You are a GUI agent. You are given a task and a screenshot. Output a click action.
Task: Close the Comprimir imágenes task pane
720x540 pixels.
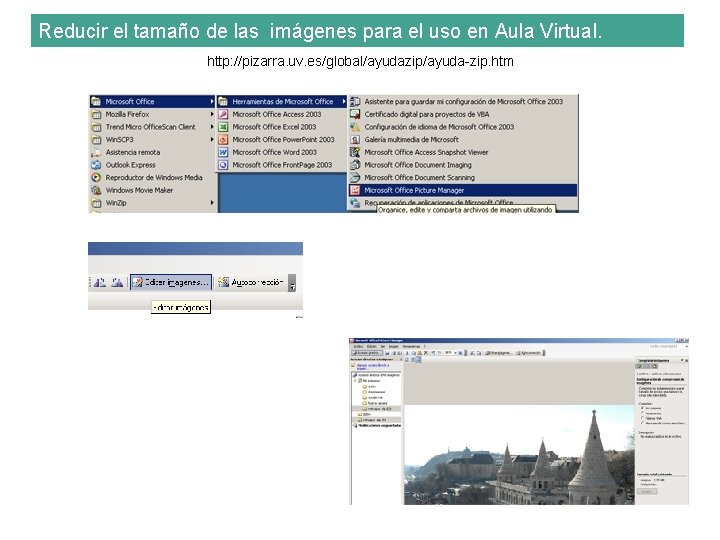click(686, 360)
